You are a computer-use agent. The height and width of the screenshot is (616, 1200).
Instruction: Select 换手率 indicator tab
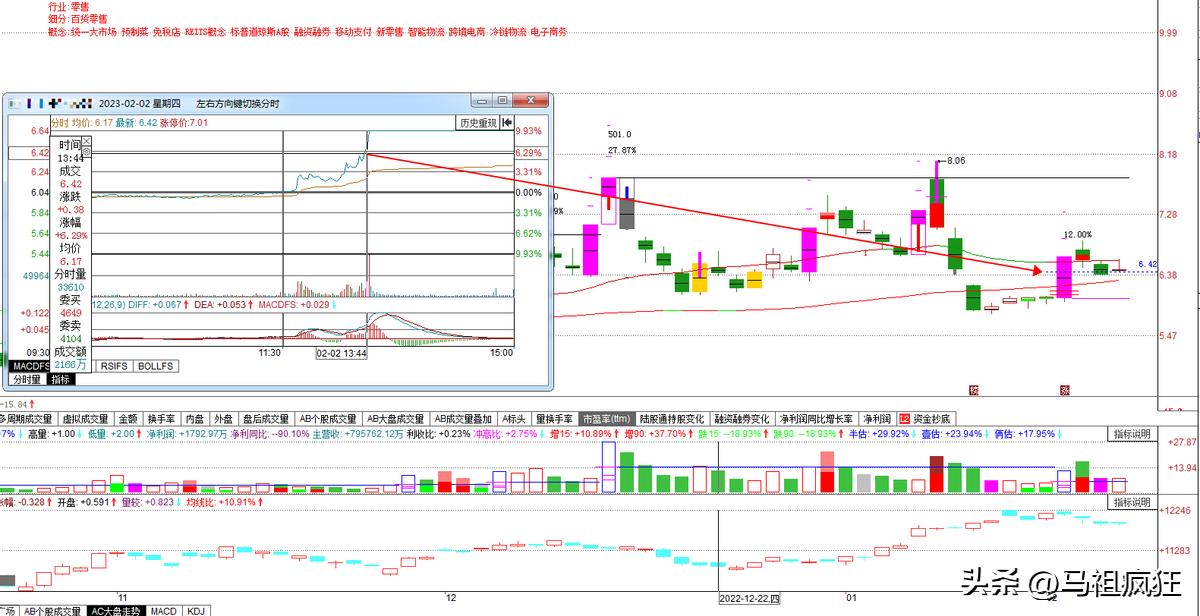click(162, 418)
